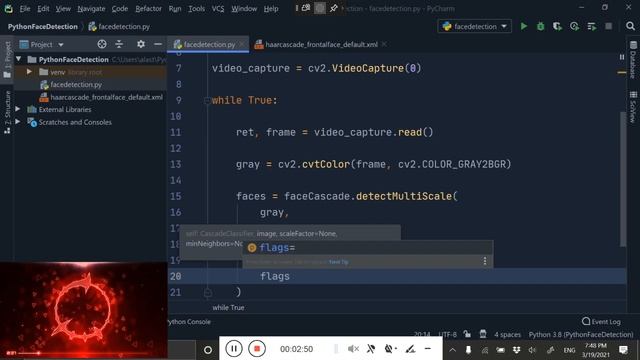Click the stop process square icon
This screenshot has height=360, width=640.
point(609,27)
